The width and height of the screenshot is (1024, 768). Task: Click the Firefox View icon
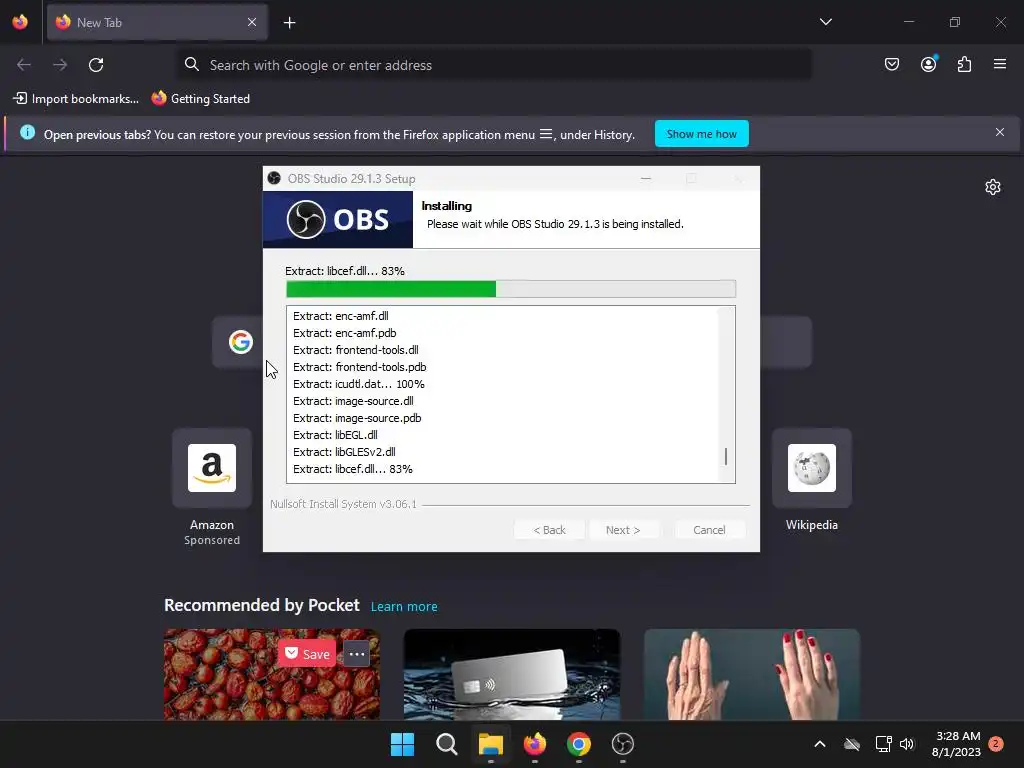point(20,22)
